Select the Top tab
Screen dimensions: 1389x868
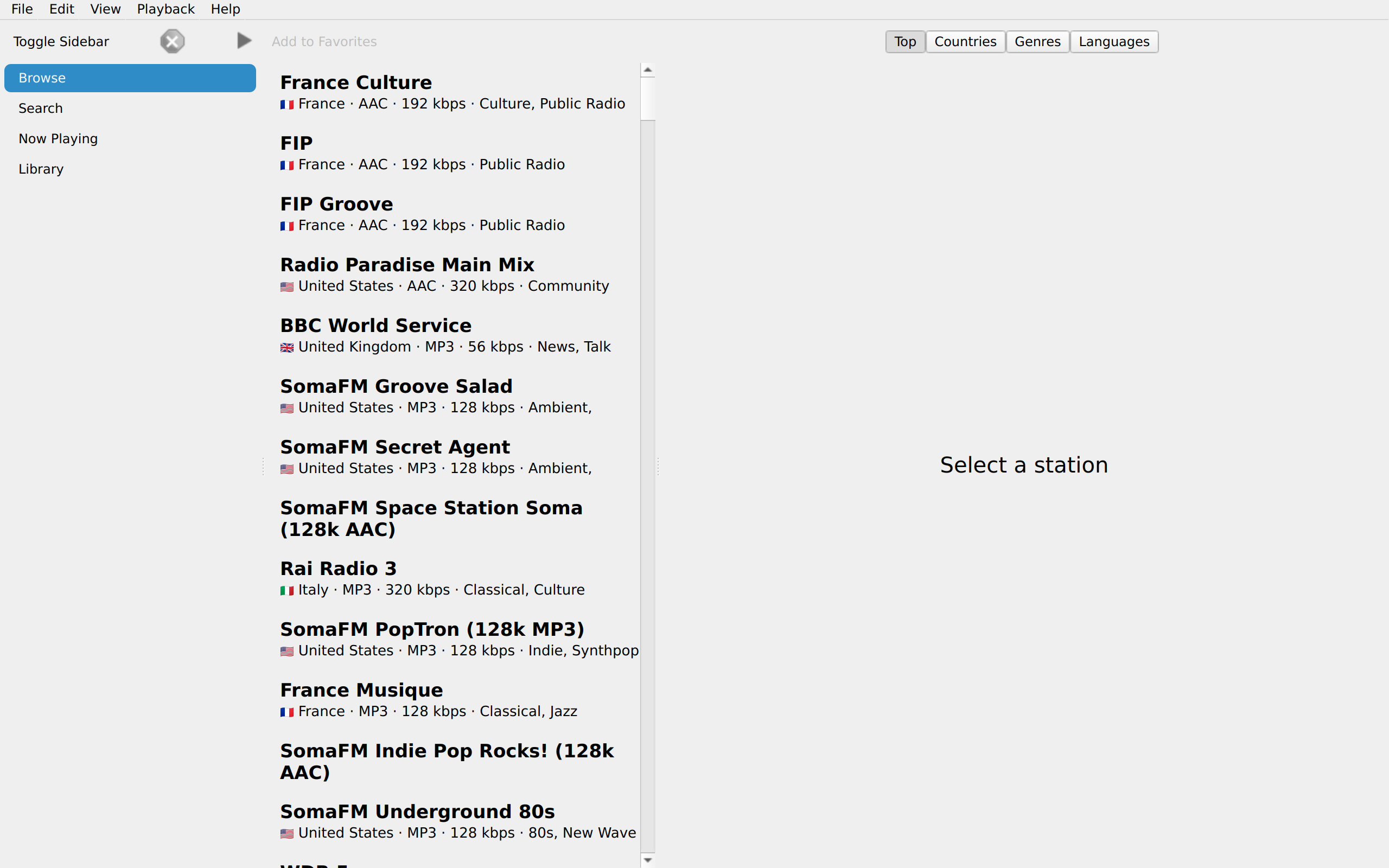tap(905, 41)
